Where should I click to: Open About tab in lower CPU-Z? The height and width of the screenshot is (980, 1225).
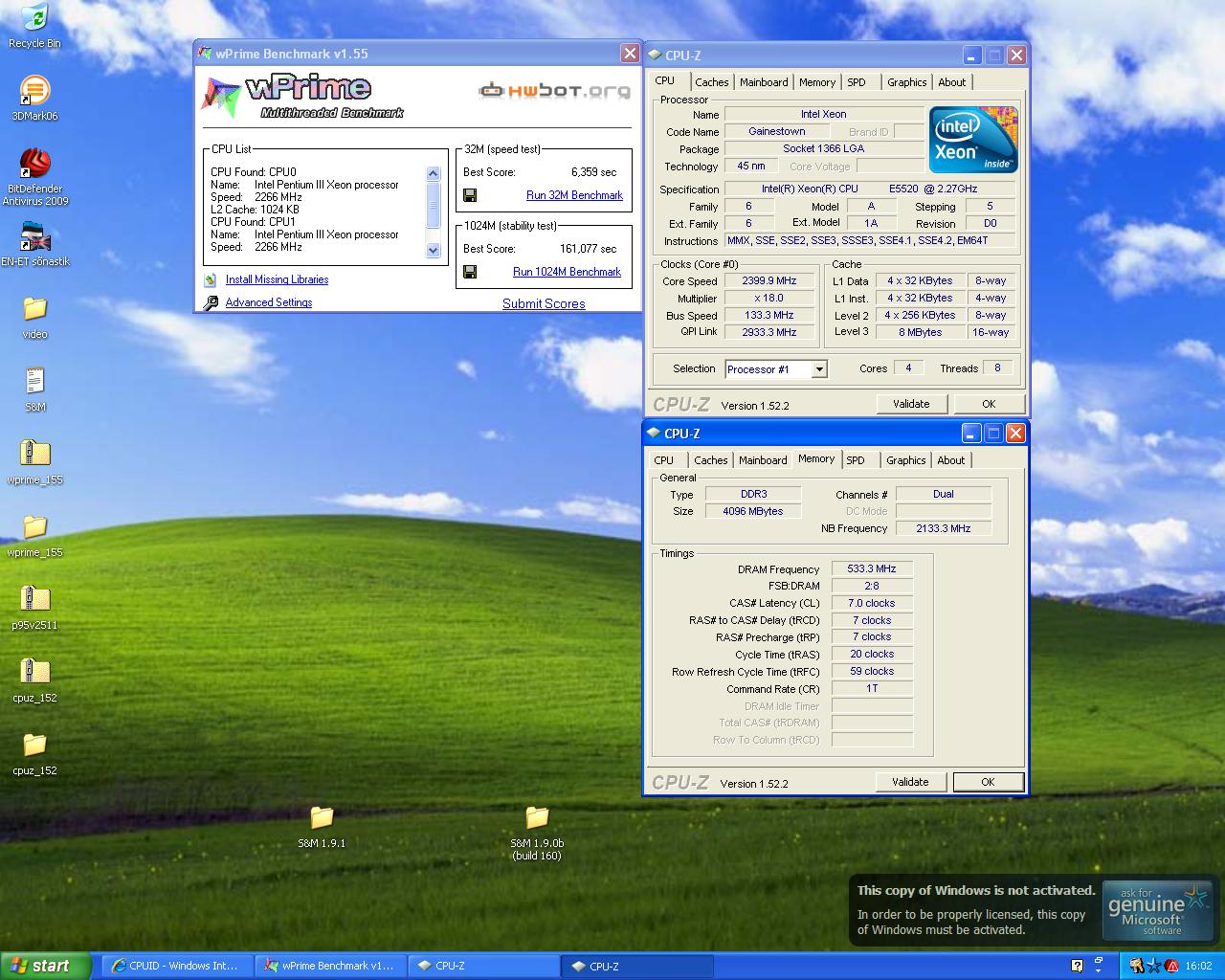[950, 460]
